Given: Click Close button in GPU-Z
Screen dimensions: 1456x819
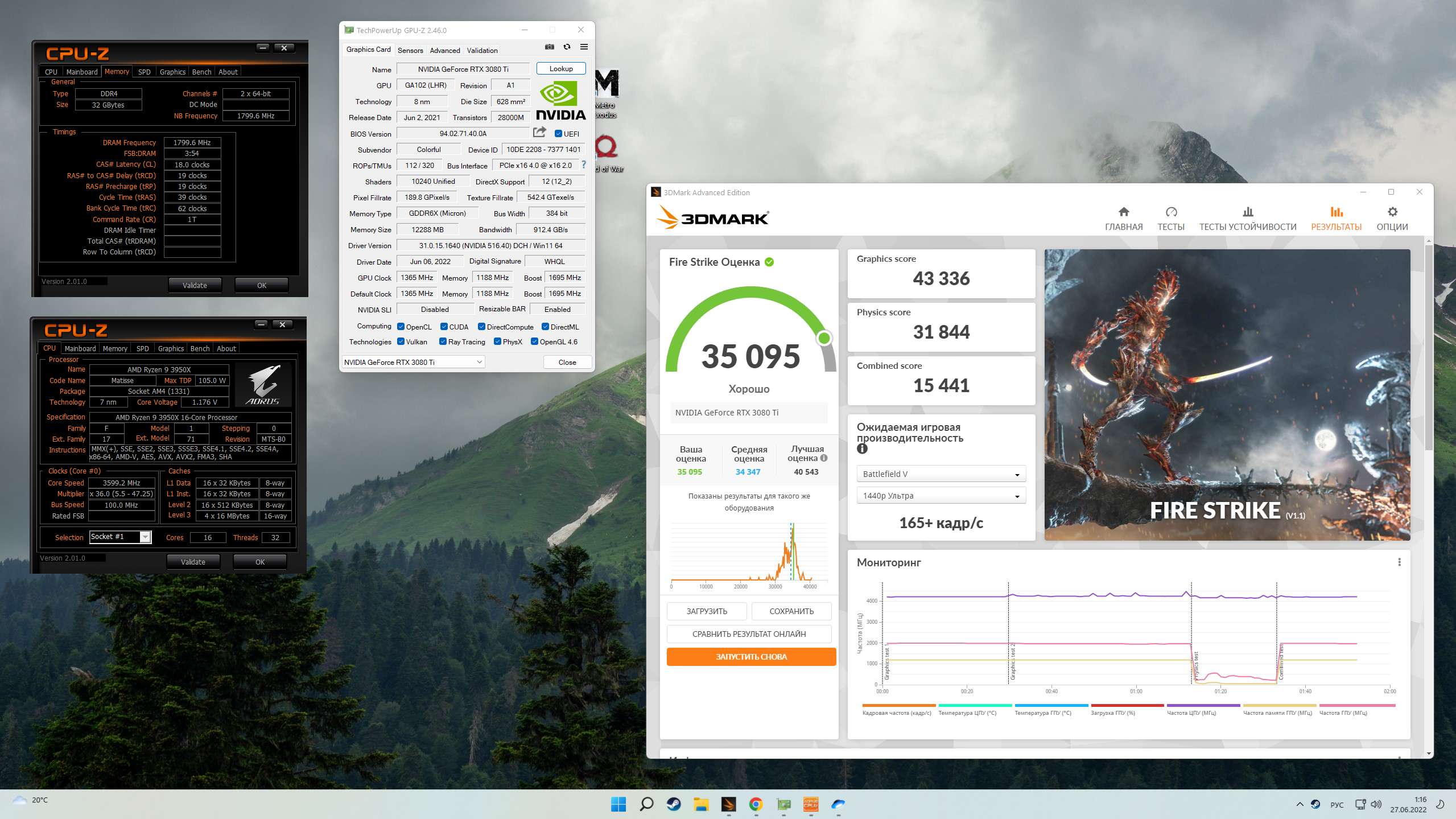Looking at the screenshot, I should [x=567, y=362].
